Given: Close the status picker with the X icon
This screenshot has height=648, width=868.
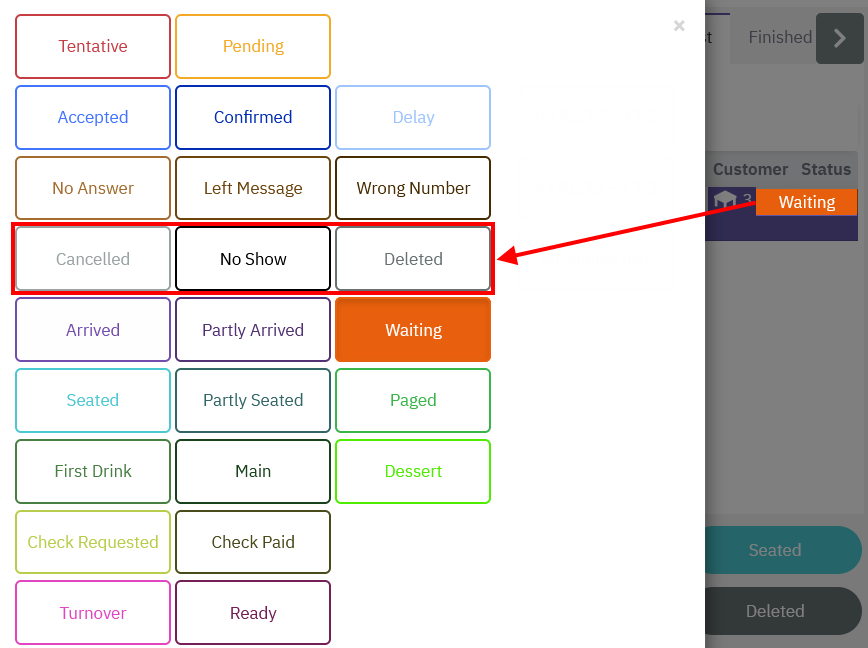Looking at the screenshot, I should pyautogui.click(x=679, y=26).
